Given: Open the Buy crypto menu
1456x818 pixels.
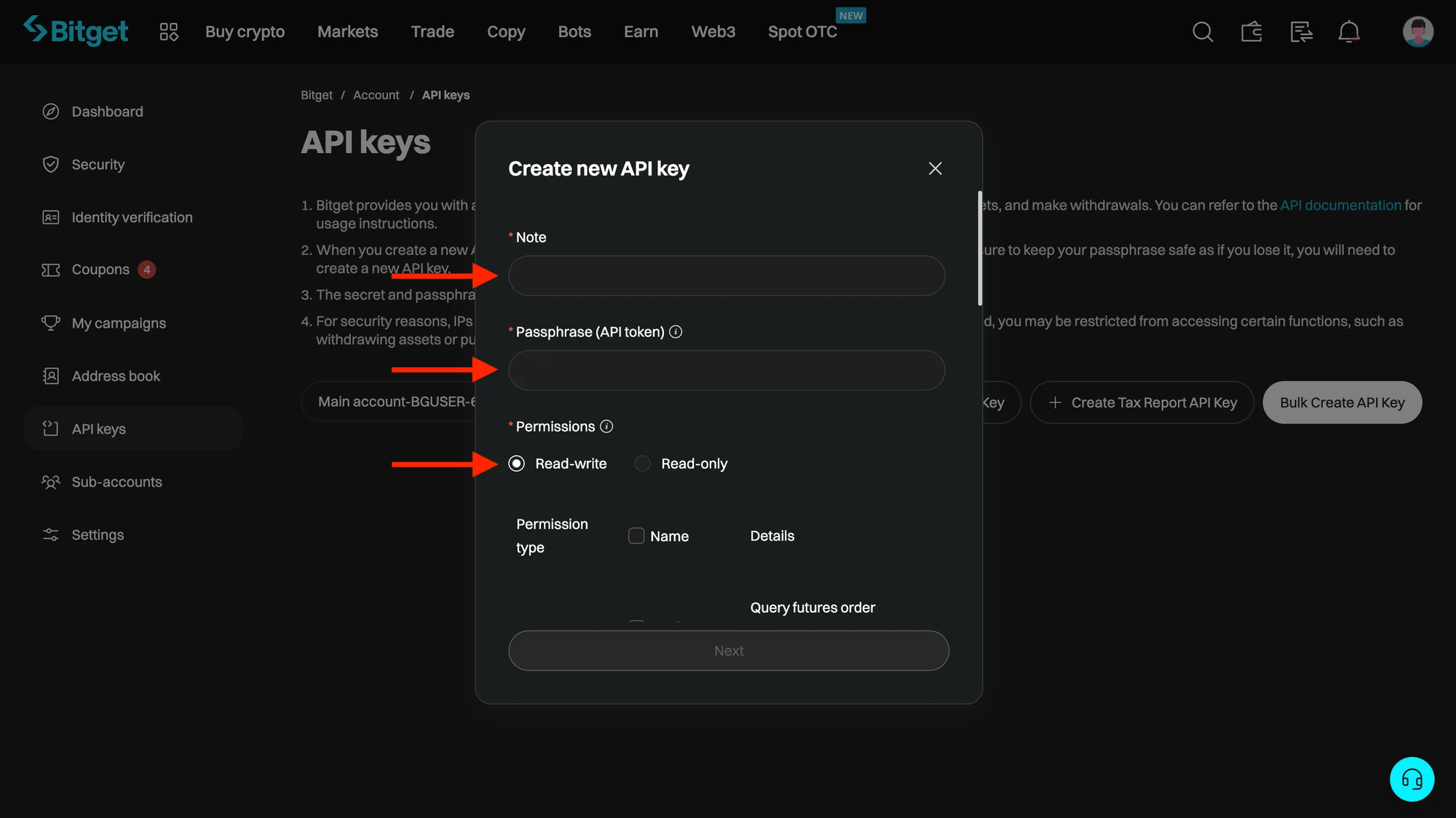Looking at the screenshot, I should [245, 31].
